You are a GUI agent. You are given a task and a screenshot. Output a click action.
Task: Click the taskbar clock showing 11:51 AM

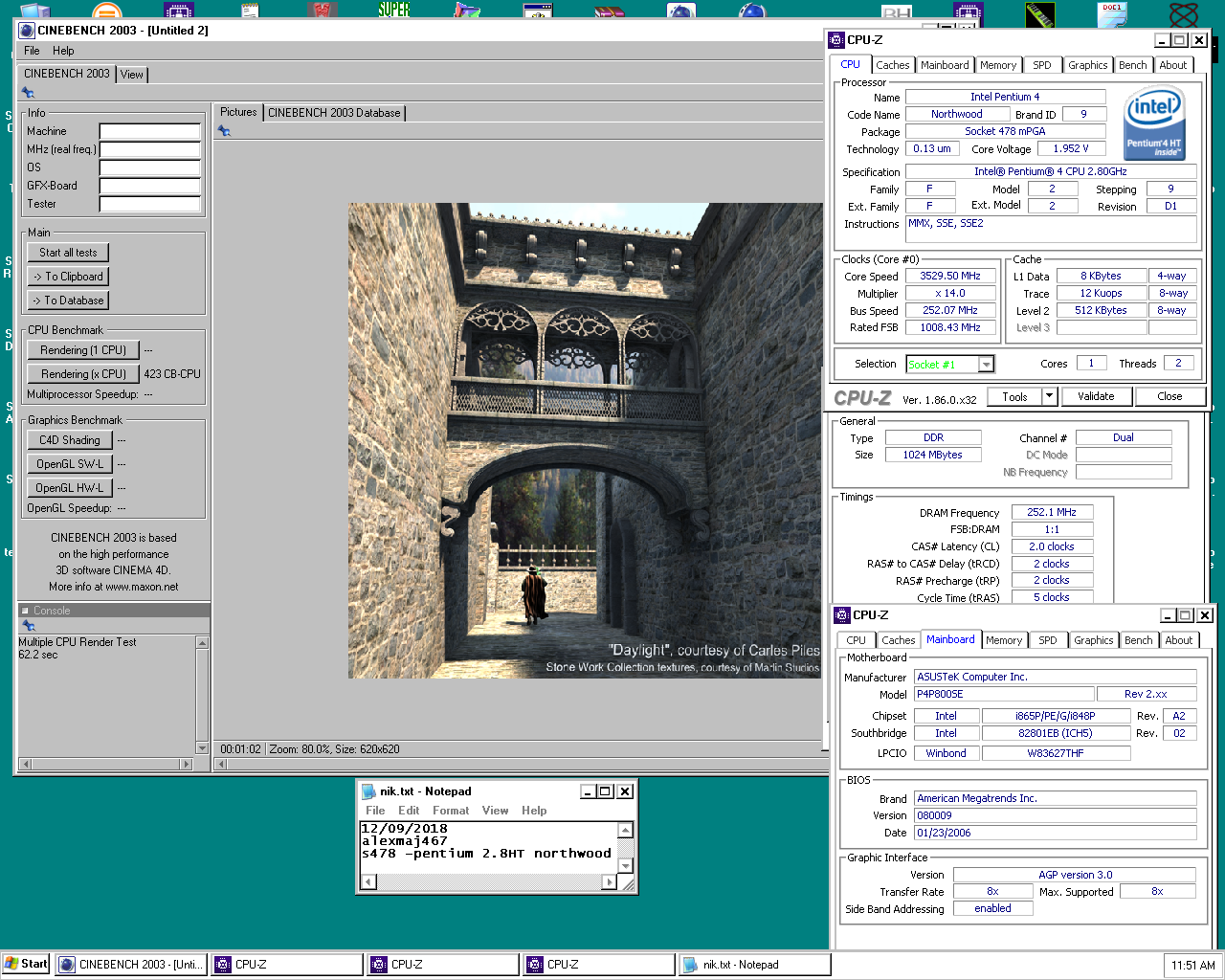coord(1193,966)
